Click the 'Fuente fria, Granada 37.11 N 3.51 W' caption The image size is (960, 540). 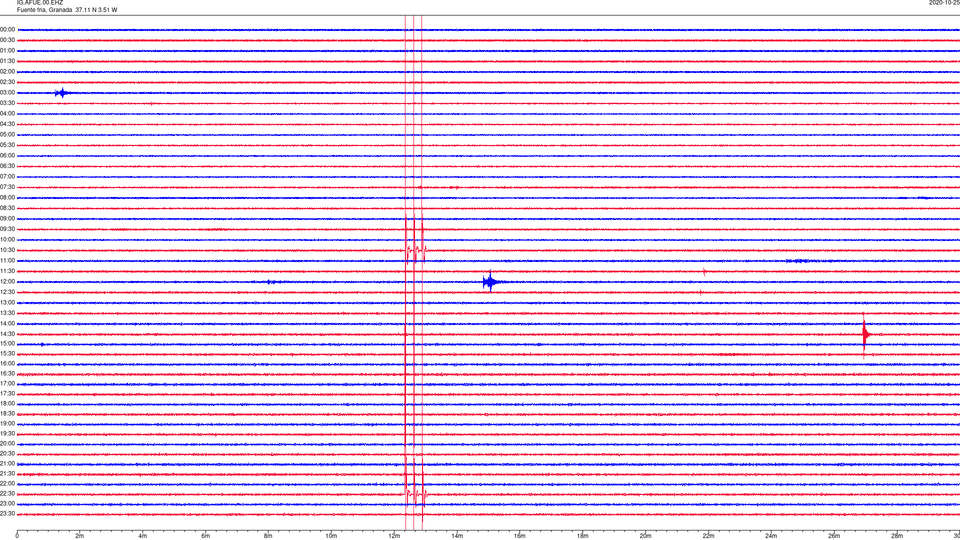coord(67,10)
